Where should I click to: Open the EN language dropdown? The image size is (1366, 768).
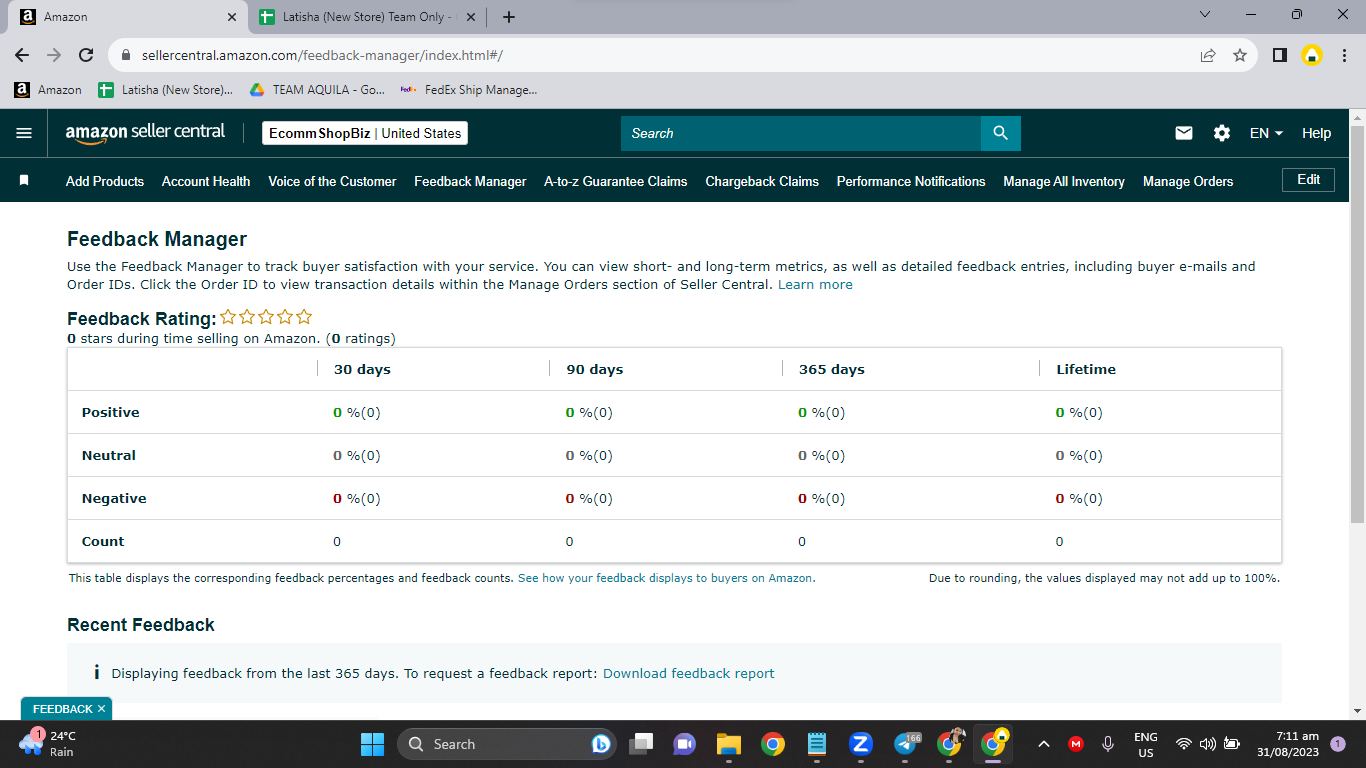[x=1266, y=133]
